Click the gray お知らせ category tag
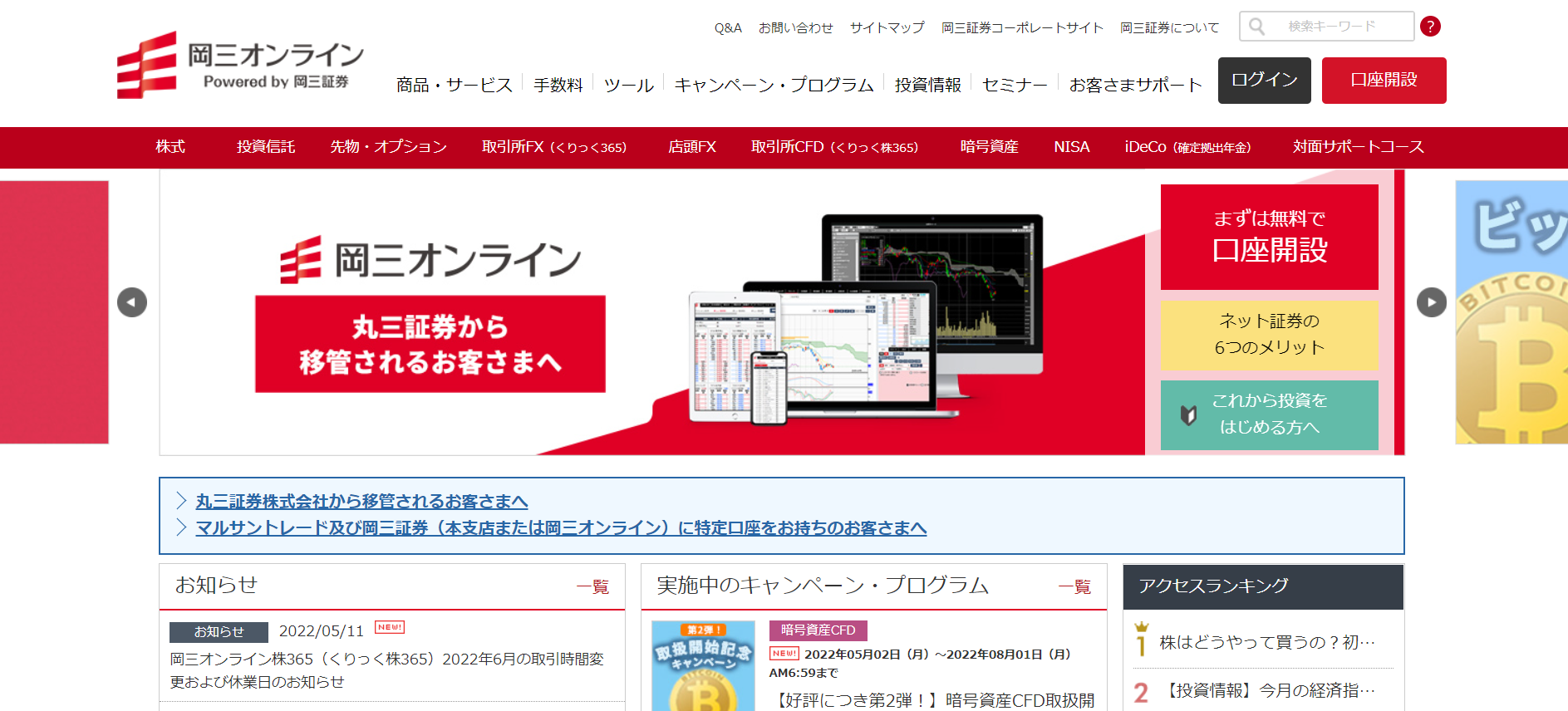Viewport: 1568px width, 711px height. point(219,632)
